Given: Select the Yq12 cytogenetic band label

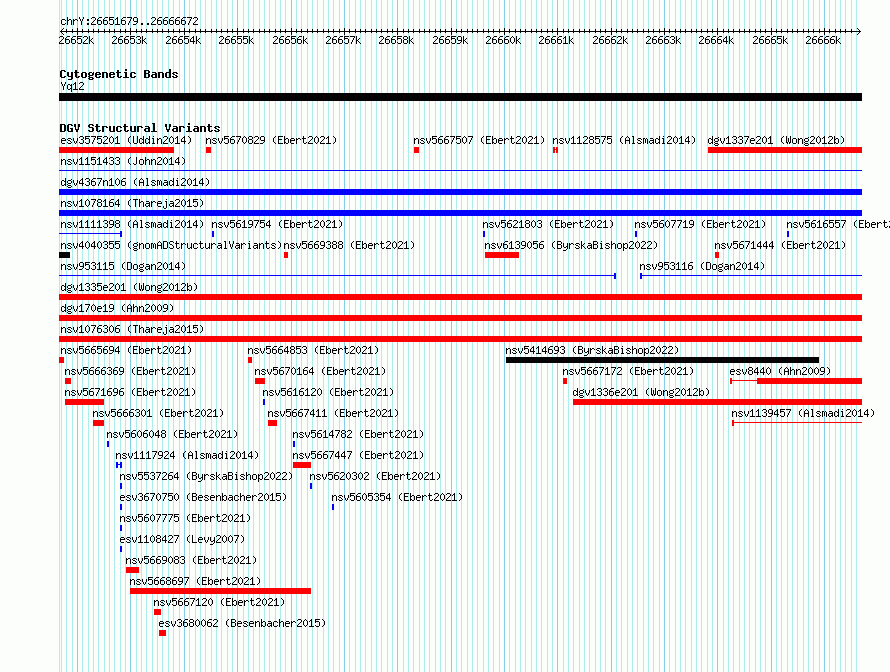Looking at the screenshot, I should tap(72, 86).
